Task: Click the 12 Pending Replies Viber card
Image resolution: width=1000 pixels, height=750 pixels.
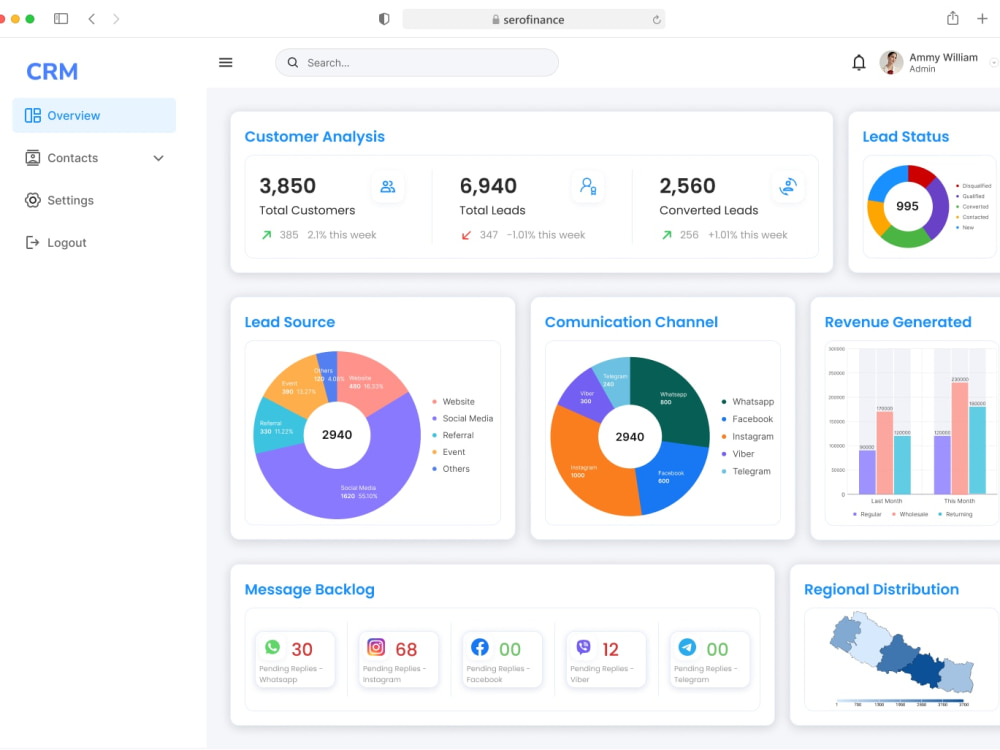Action: [x=606, y=659]
